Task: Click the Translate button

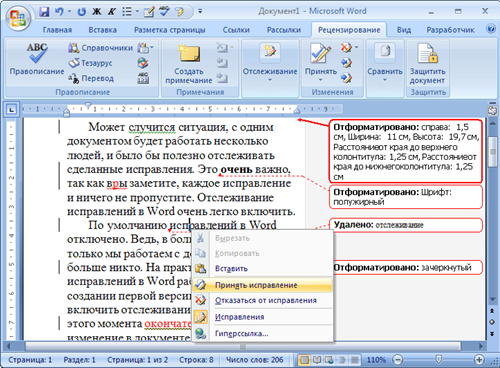Action: (x=91, y=78)
